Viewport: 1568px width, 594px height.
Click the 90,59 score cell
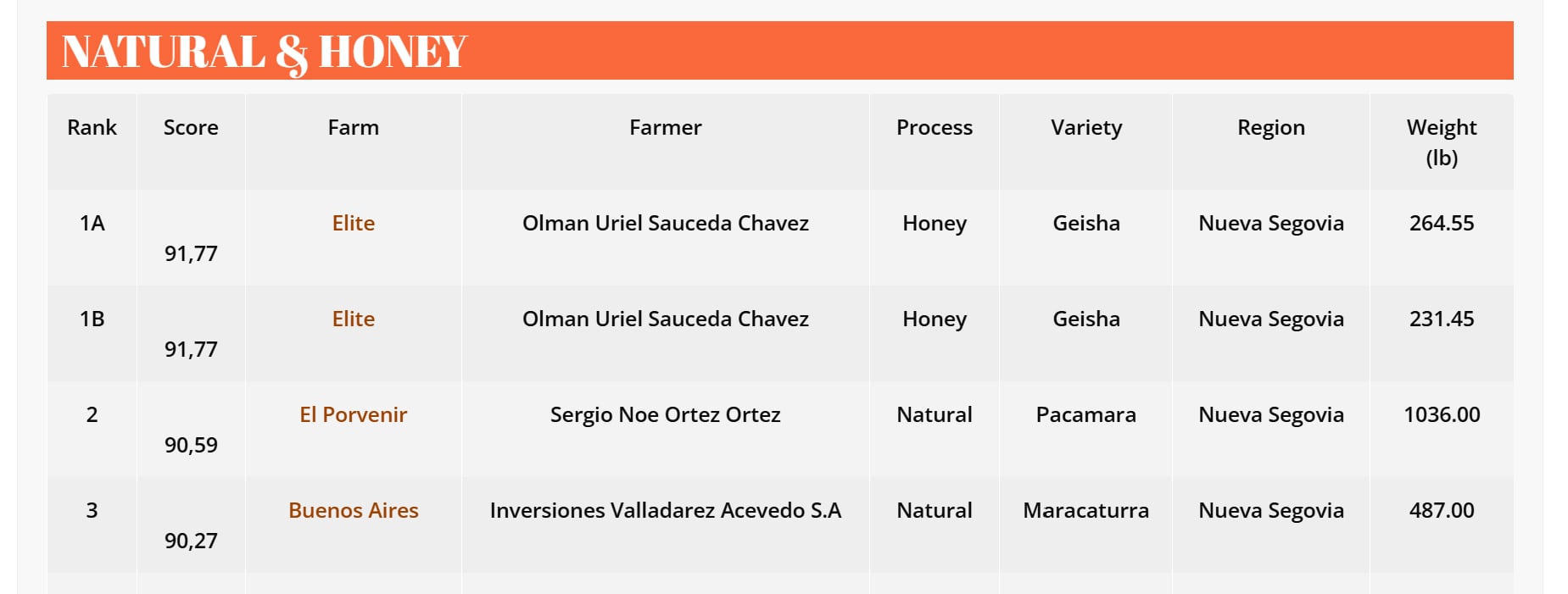[191, 445]
